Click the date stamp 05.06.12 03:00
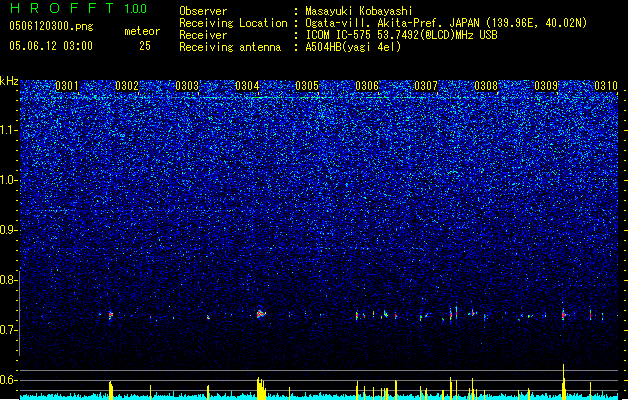The width and height of the screenshot is (629, 400). 51,46
